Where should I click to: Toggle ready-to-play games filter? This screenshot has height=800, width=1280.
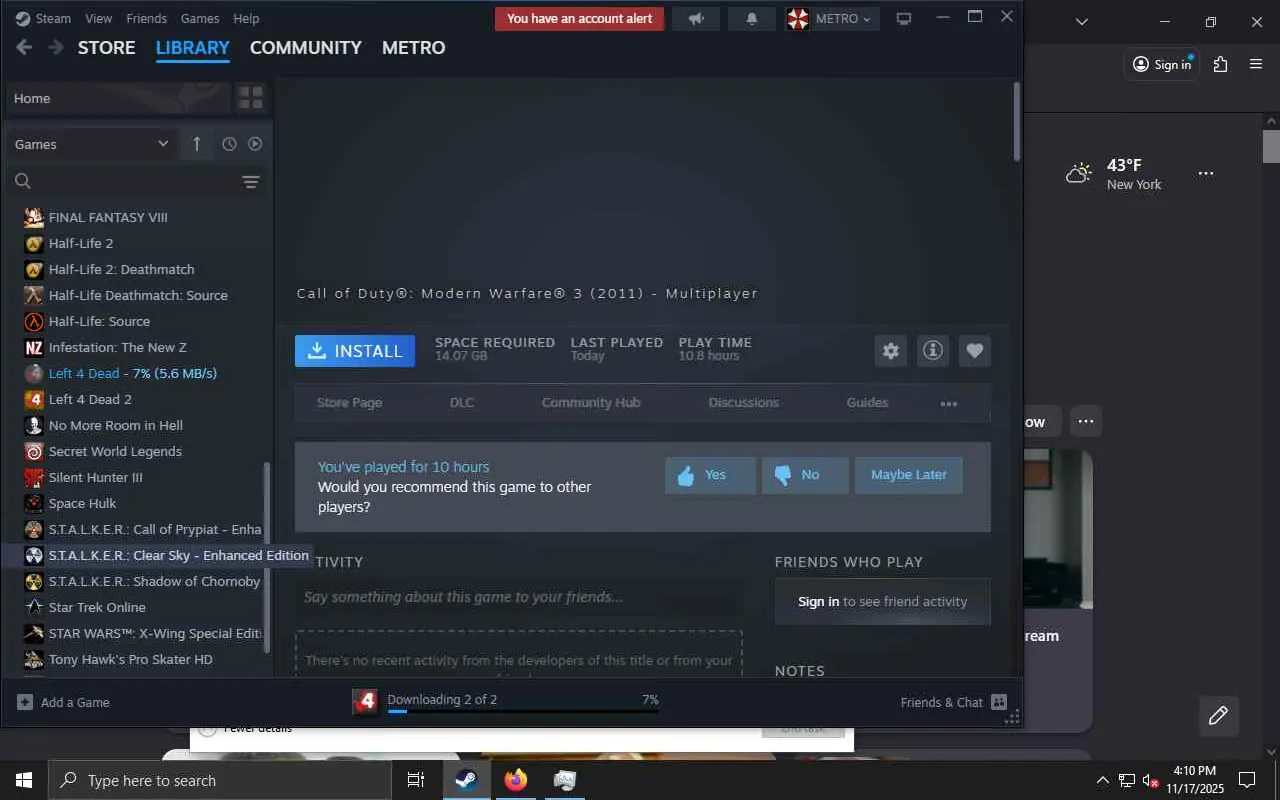pos(255,144)
